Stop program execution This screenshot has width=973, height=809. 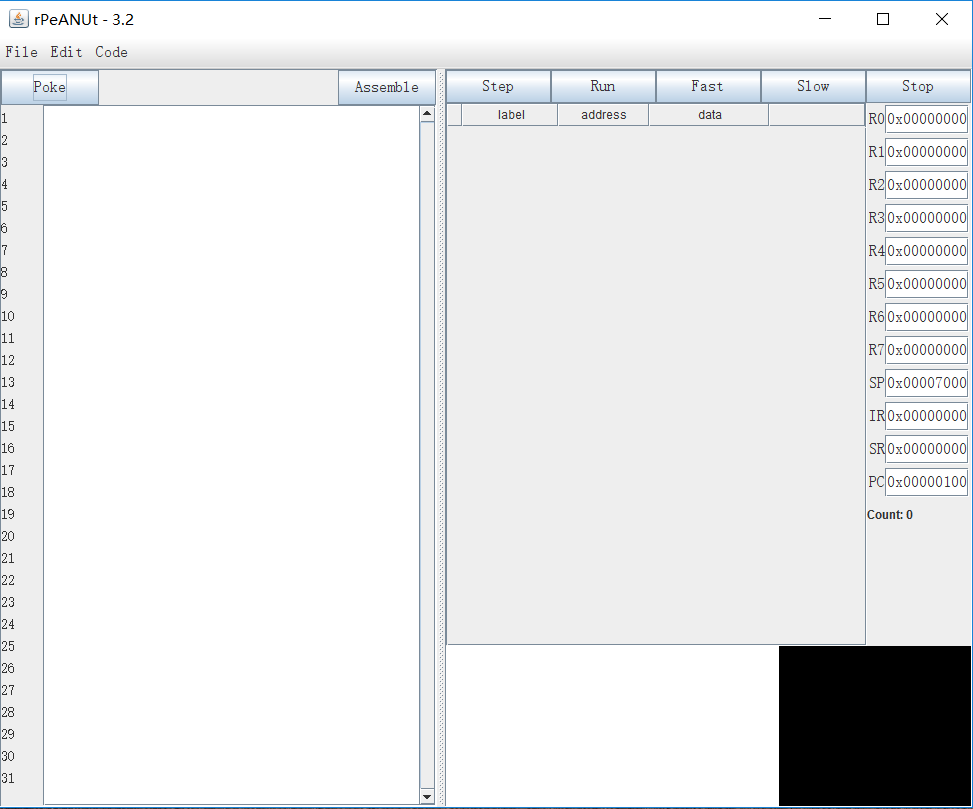click(918, 86)
